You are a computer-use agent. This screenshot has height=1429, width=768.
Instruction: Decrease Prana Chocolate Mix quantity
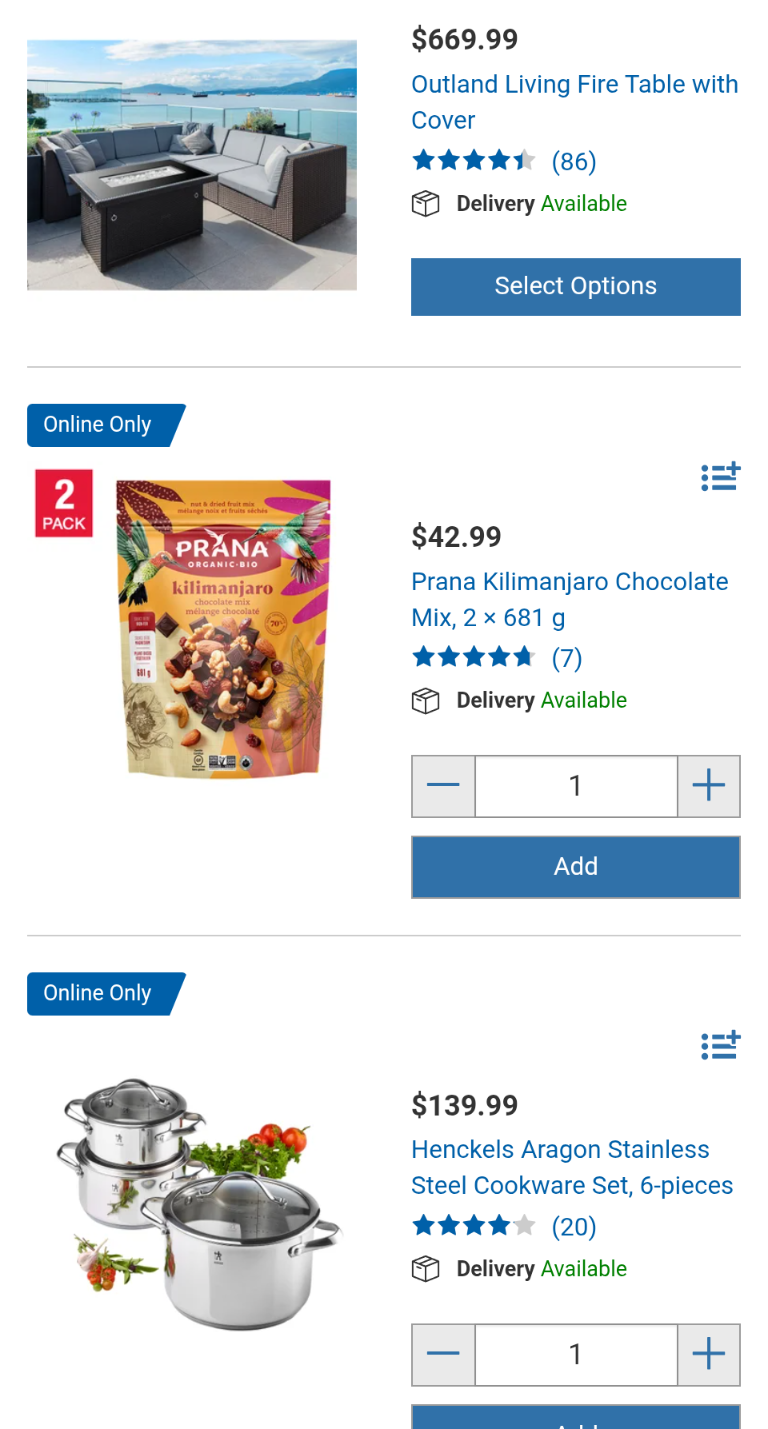[443, 786]
